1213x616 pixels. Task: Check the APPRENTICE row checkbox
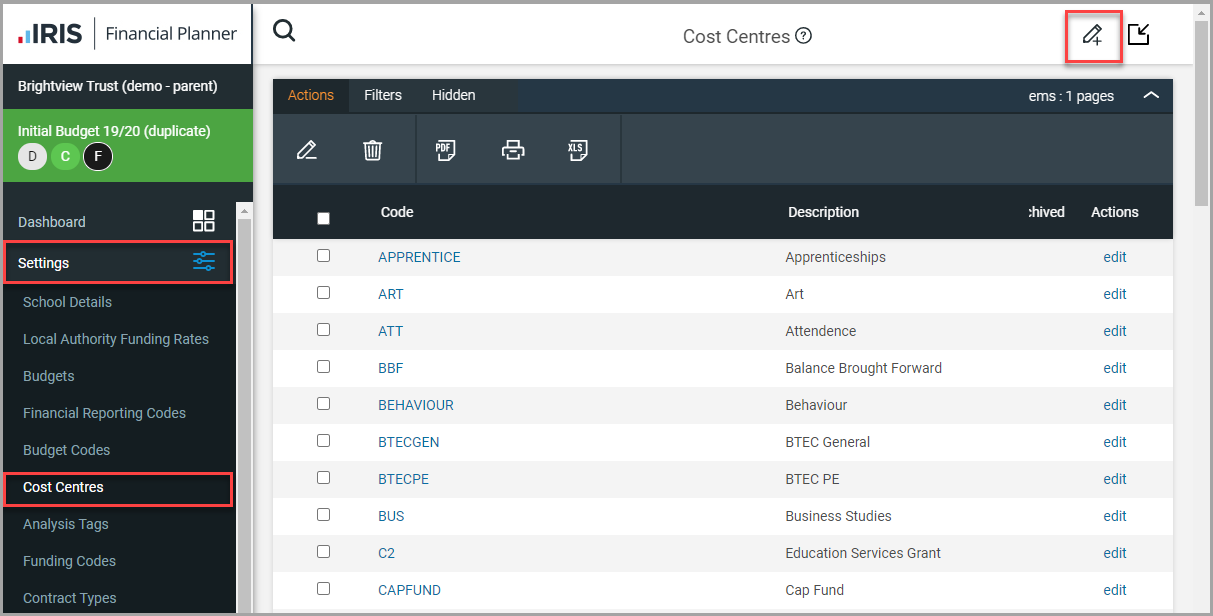pos(323,256)
